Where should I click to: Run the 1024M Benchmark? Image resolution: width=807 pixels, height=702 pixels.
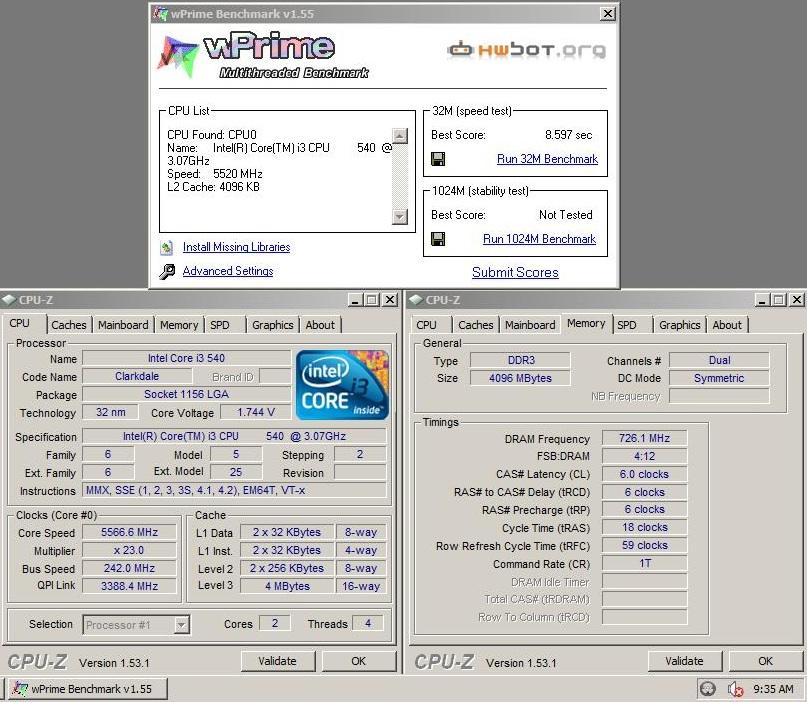point(539,239)
